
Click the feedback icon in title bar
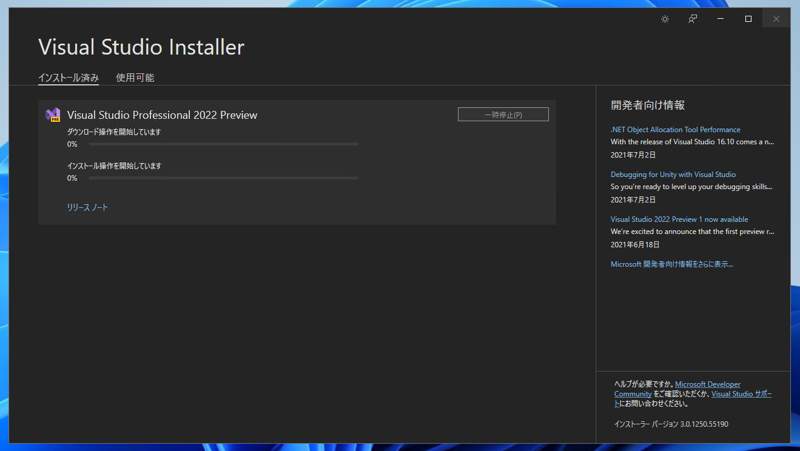(692, 19)
